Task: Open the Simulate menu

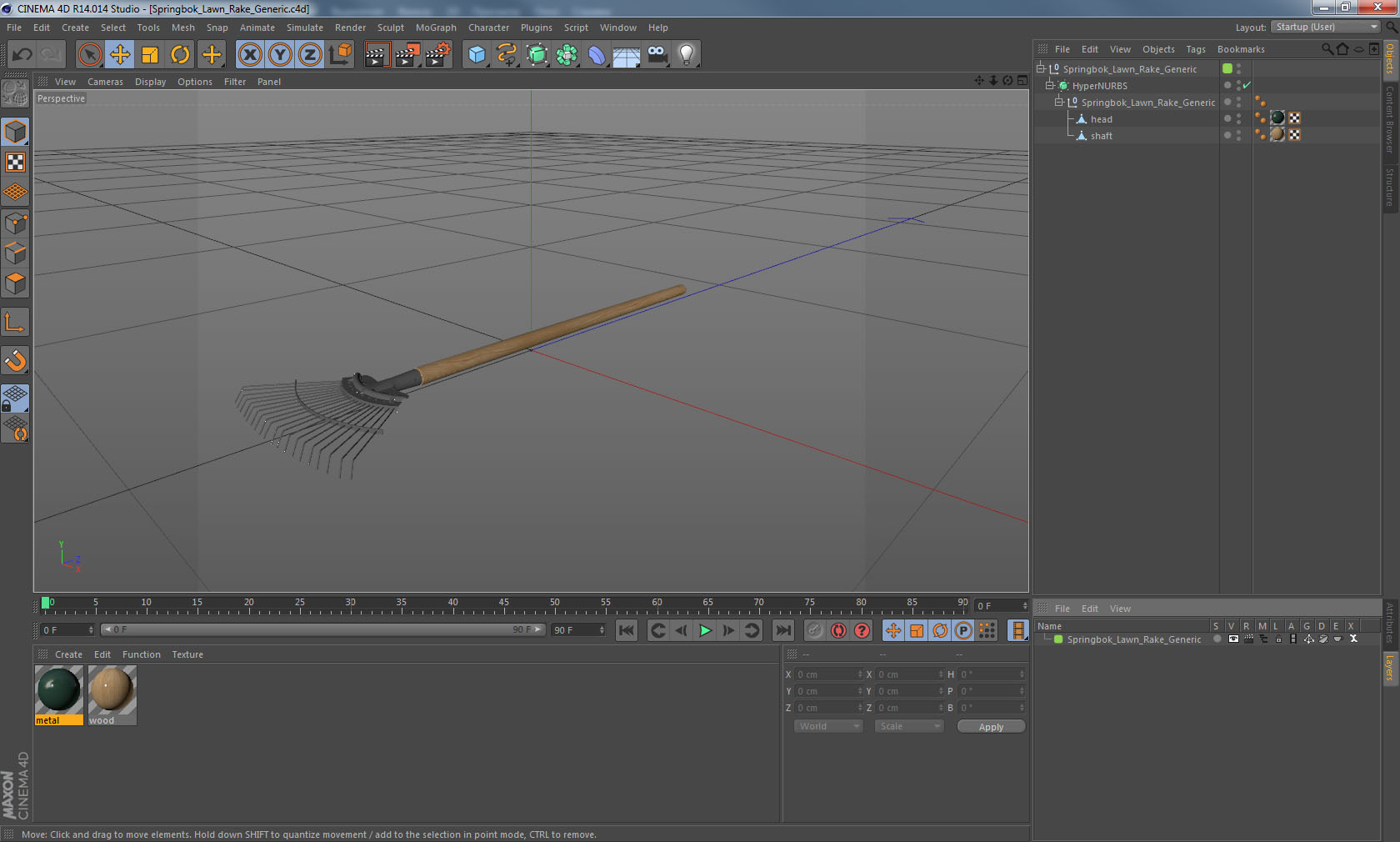Action: point(305,28)
